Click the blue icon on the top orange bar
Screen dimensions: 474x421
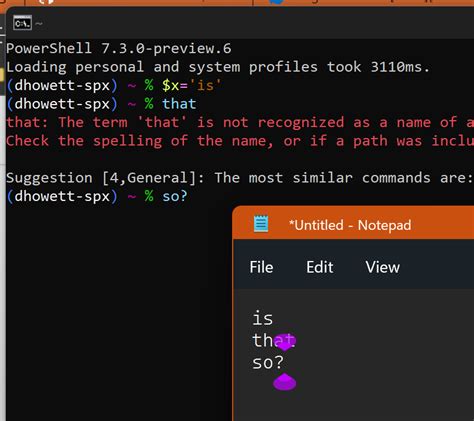276,2
